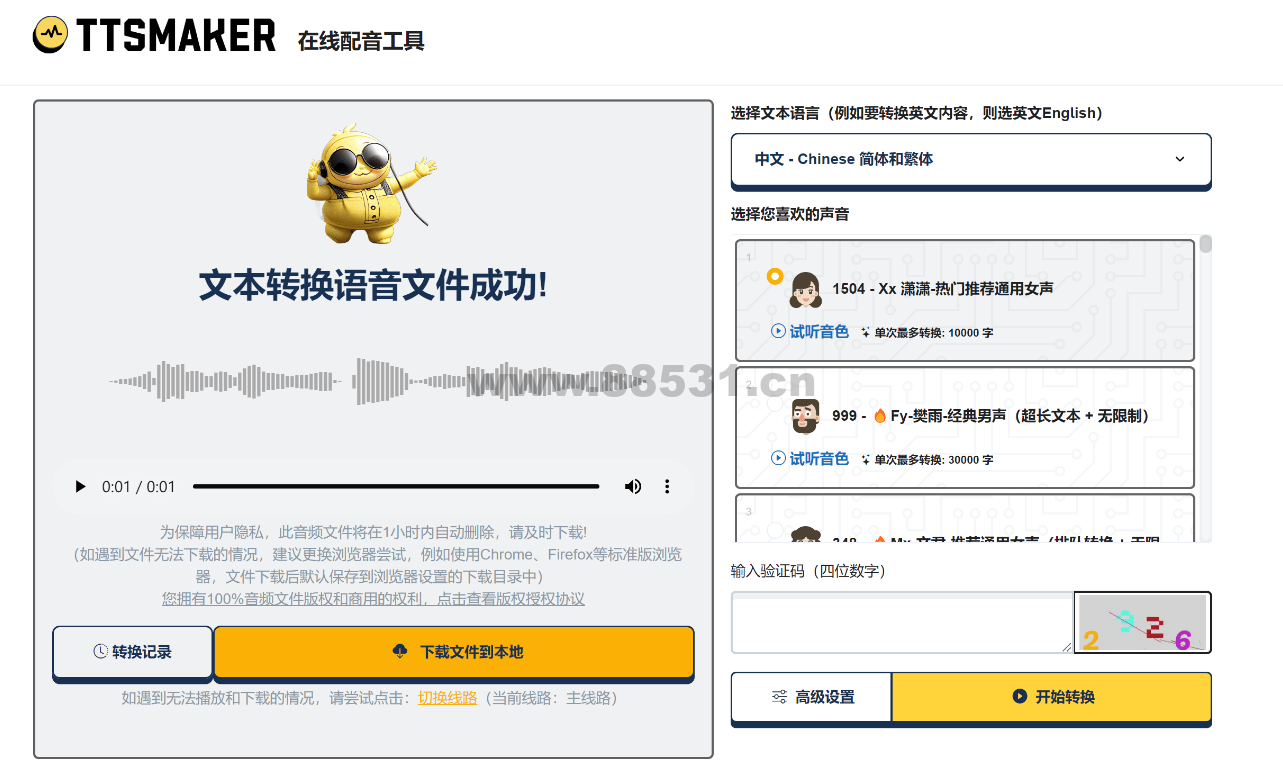Click the TTSMAKER brand title text
Screen dimensions: 1283x762
(x=176, y=36)
